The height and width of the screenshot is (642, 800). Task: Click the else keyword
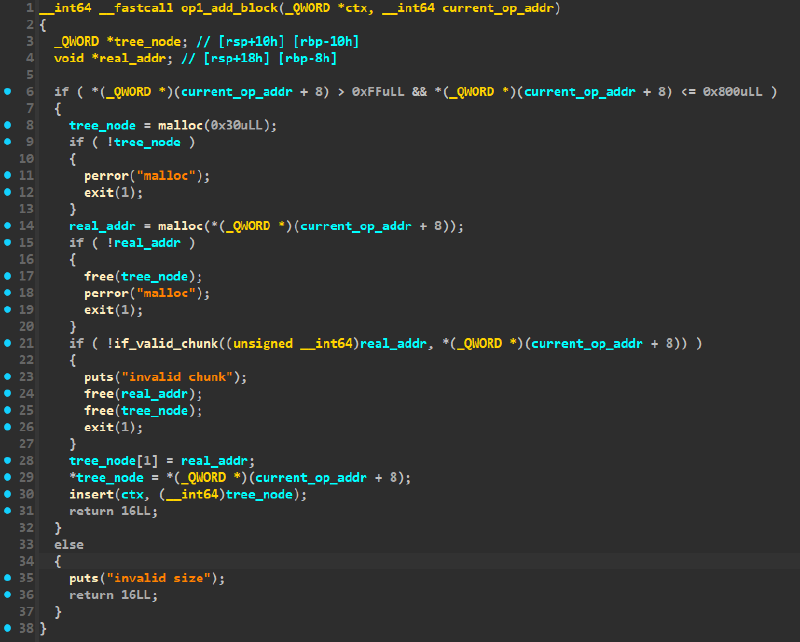(x=69, y=545)
